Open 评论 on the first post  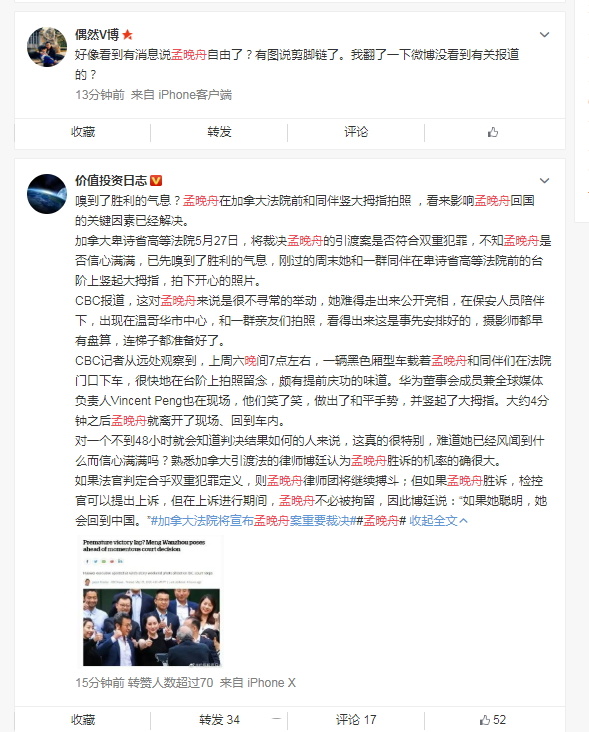point(356,132)
